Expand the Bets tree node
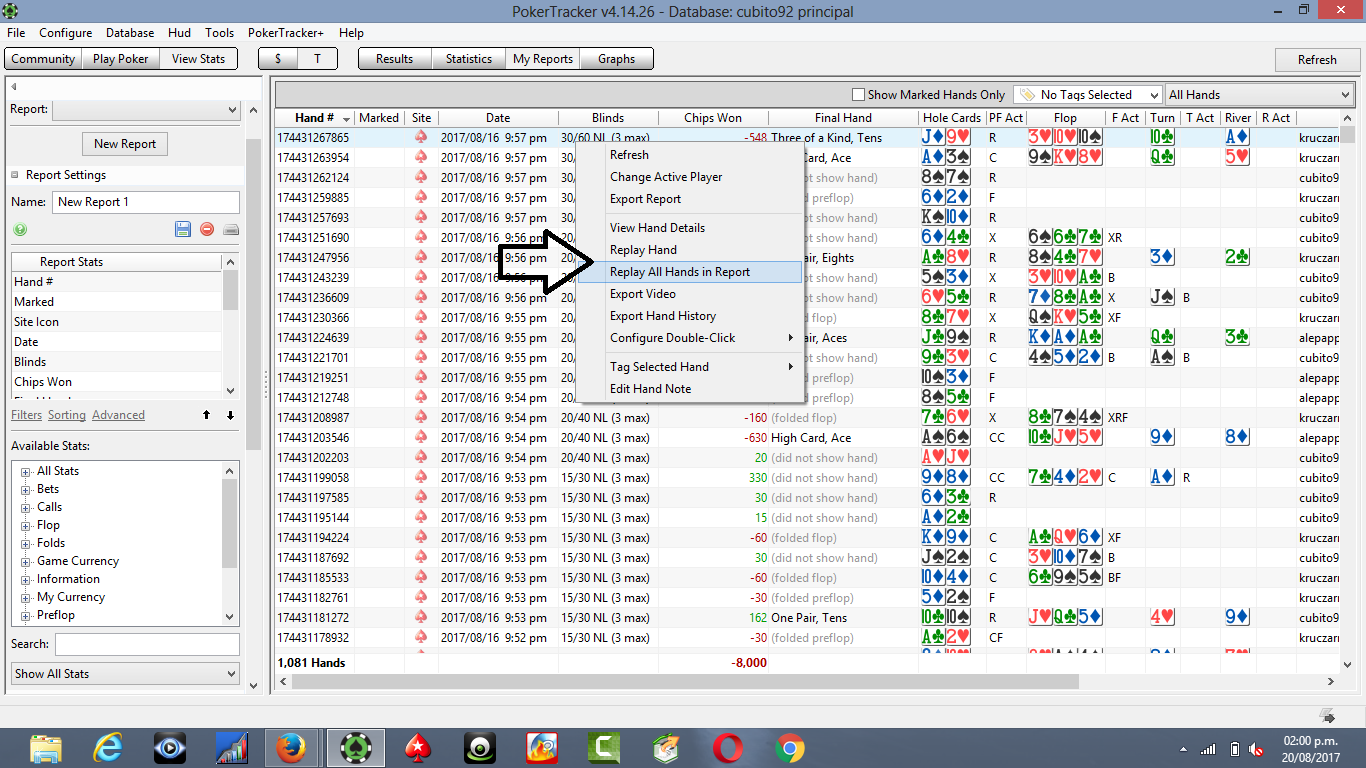The width and height of the screenshot is (1366, 768). (26, 489)
